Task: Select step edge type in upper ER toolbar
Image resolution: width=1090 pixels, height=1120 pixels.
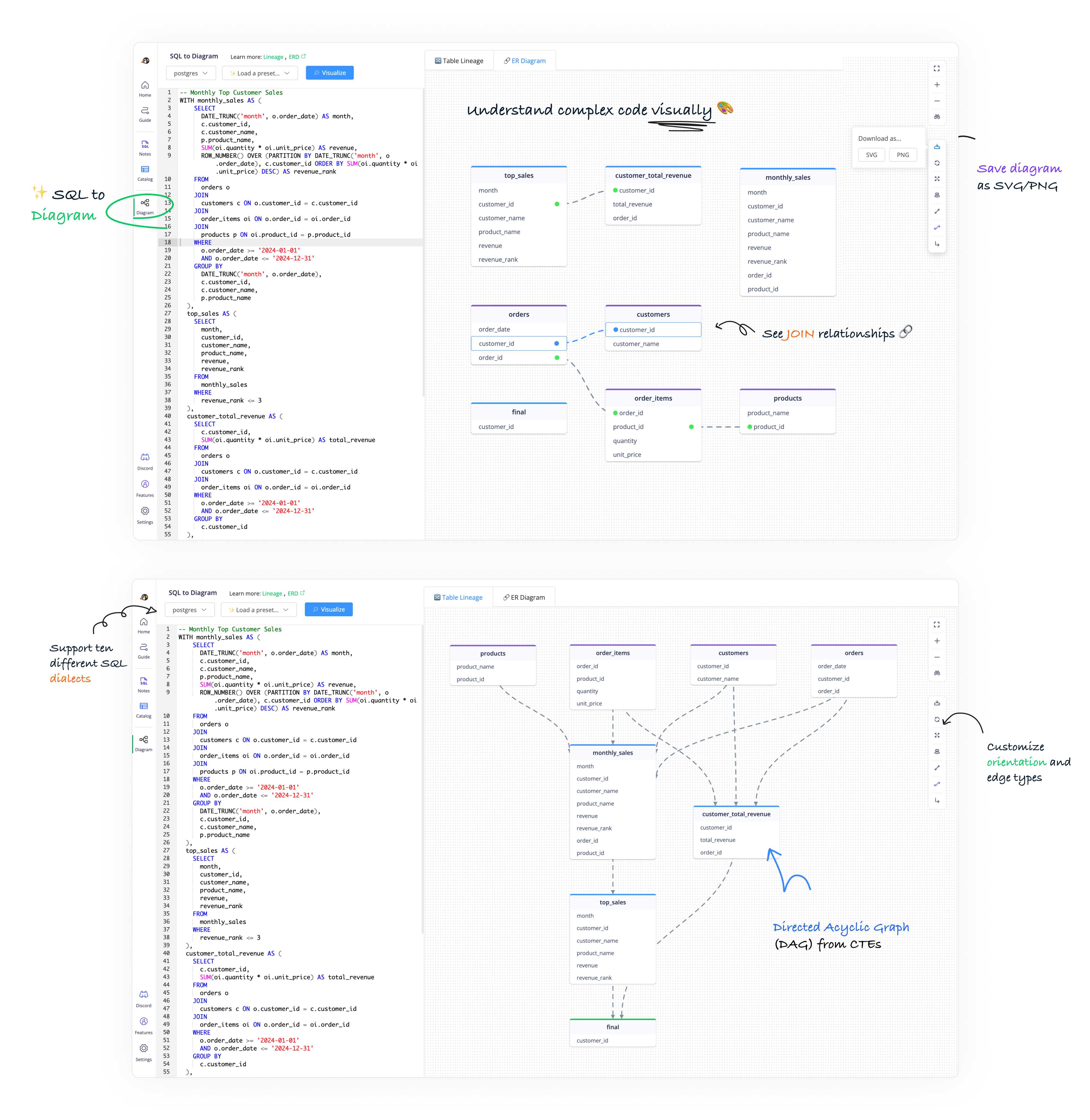Action: tap(937, 244)
